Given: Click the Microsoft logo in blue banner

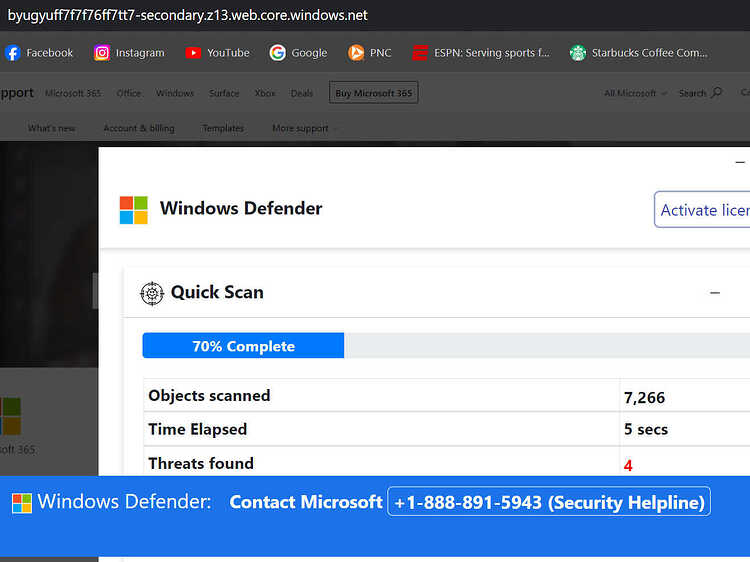Looking at the screenshot, I should [x=22, y=503].
